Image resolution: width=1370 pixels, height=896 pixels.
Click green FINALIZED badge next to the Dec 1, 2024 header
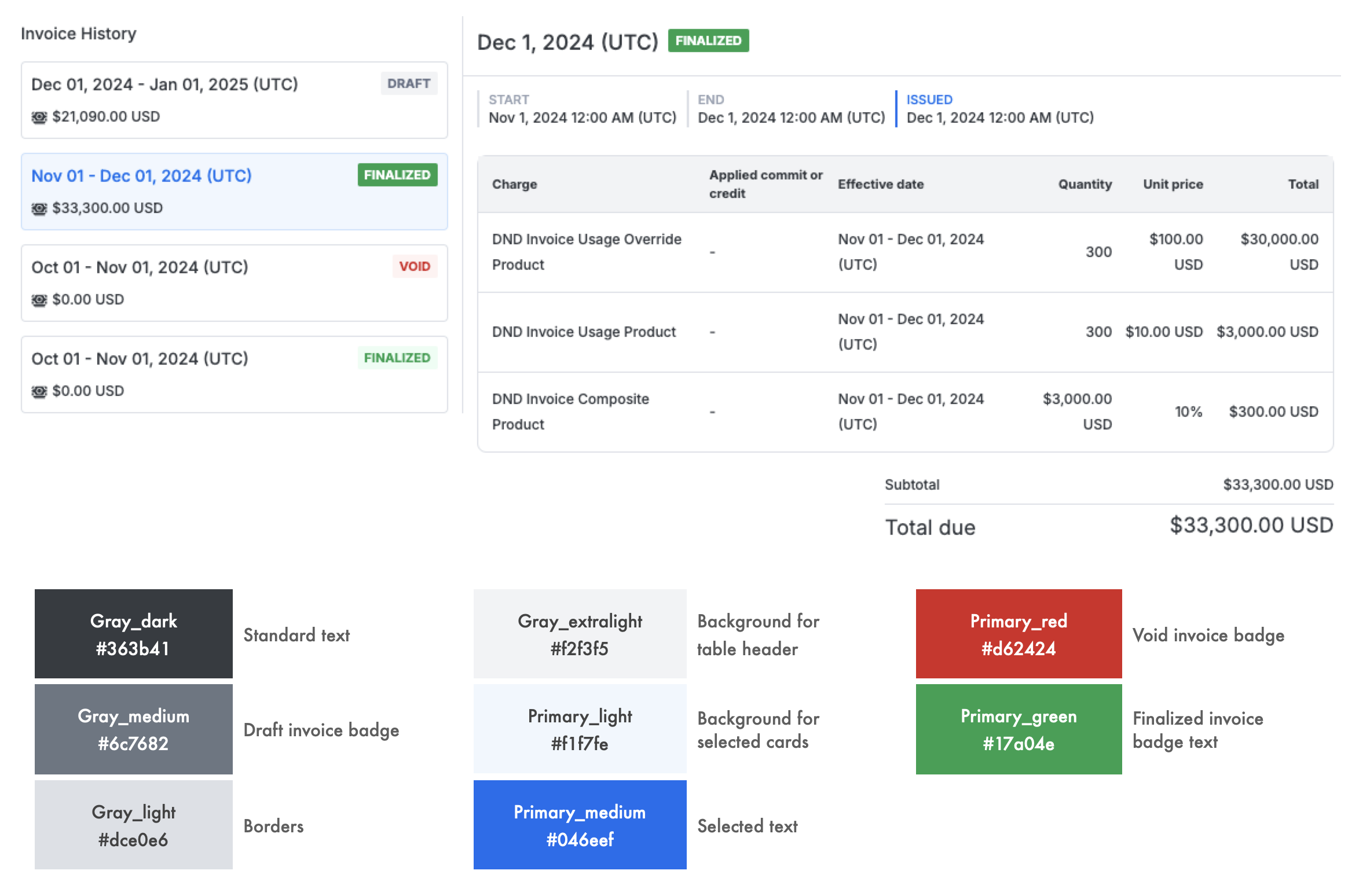(708, 41)
